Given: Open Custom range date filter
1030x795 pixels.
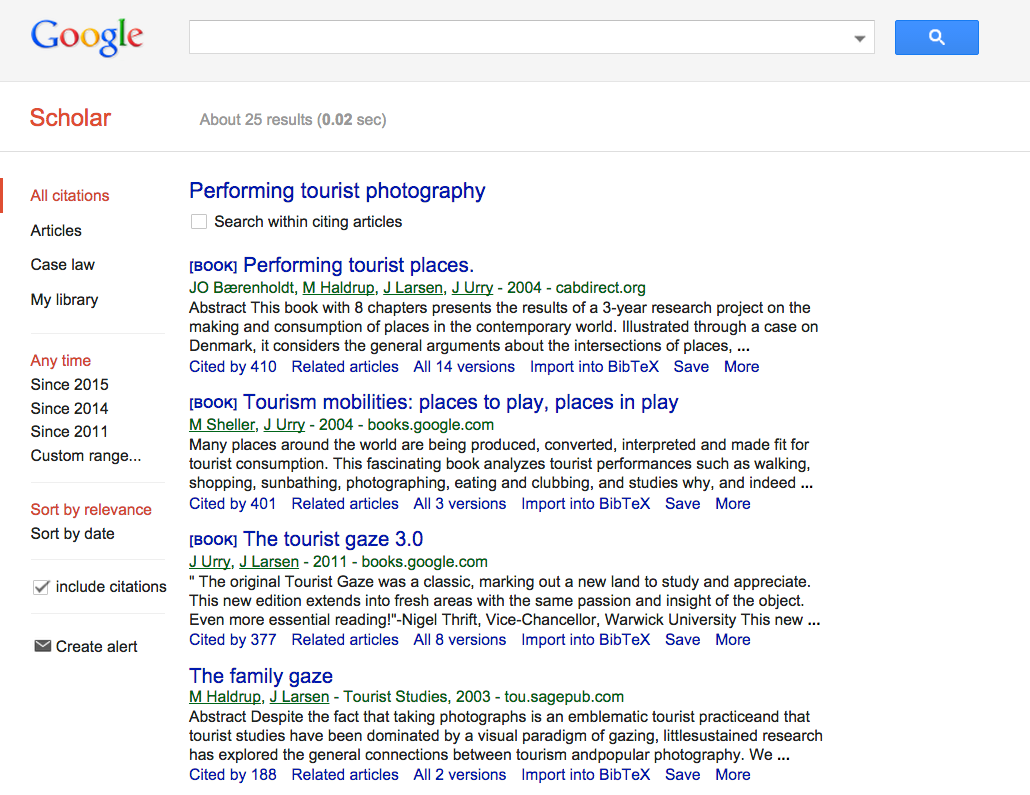Looking at the screenshot, I should pos(86,455).
